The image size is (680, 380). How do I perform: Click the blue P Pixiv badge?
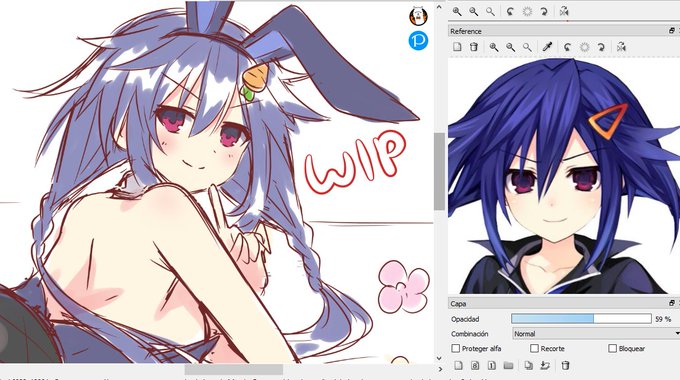coord(418,40)
